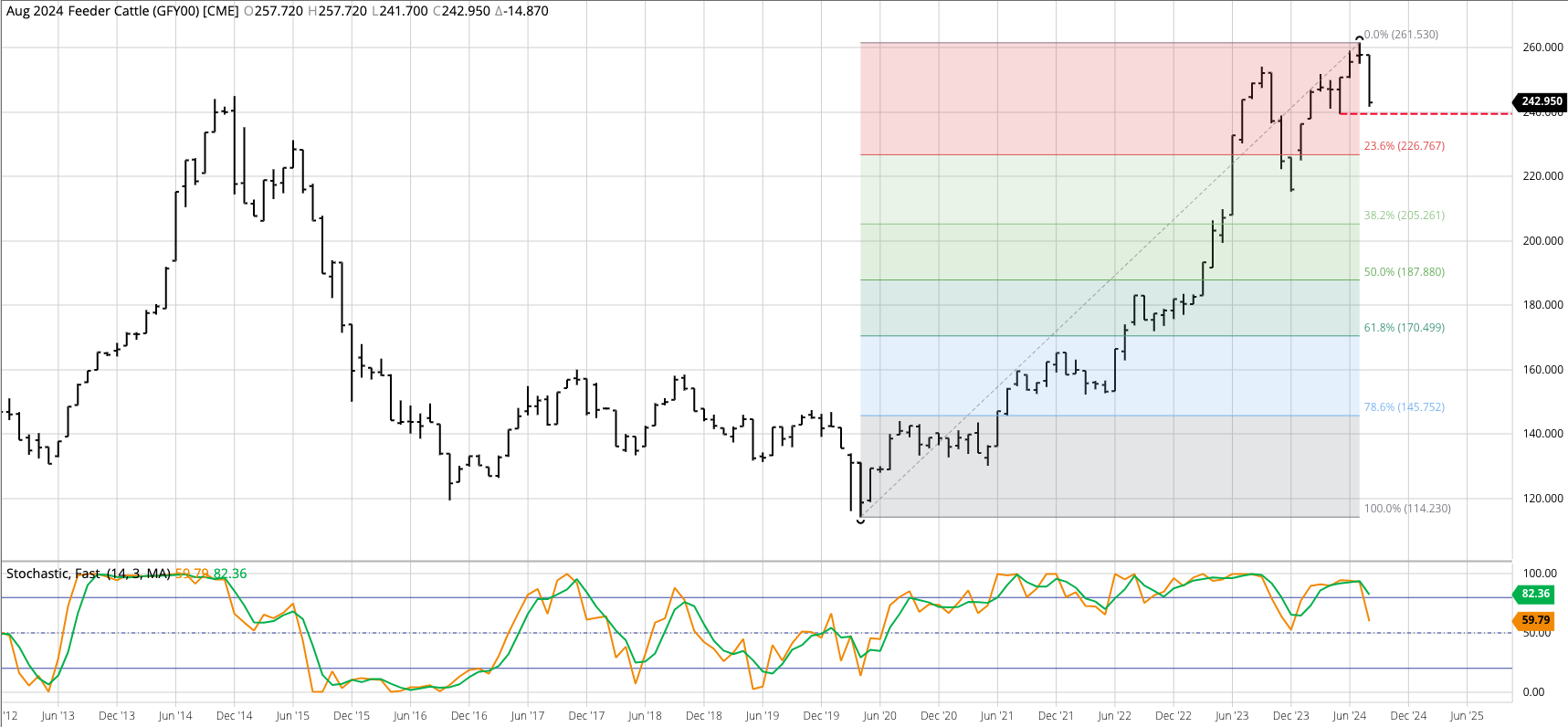
Task: Pick the 78.6% (145.752) retracement label
Action: coord(1404,407)
